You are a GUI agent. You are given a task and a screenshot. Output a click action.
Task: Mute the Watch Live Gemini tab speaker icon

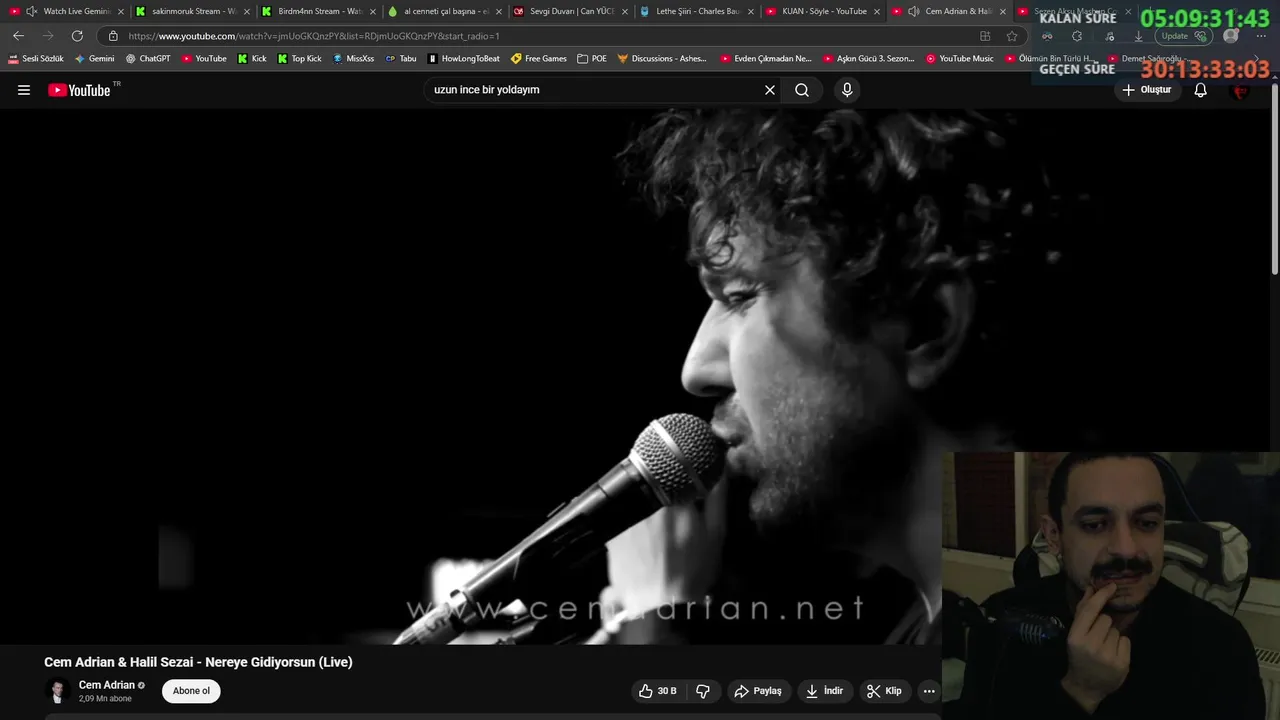tap(31, 12)
